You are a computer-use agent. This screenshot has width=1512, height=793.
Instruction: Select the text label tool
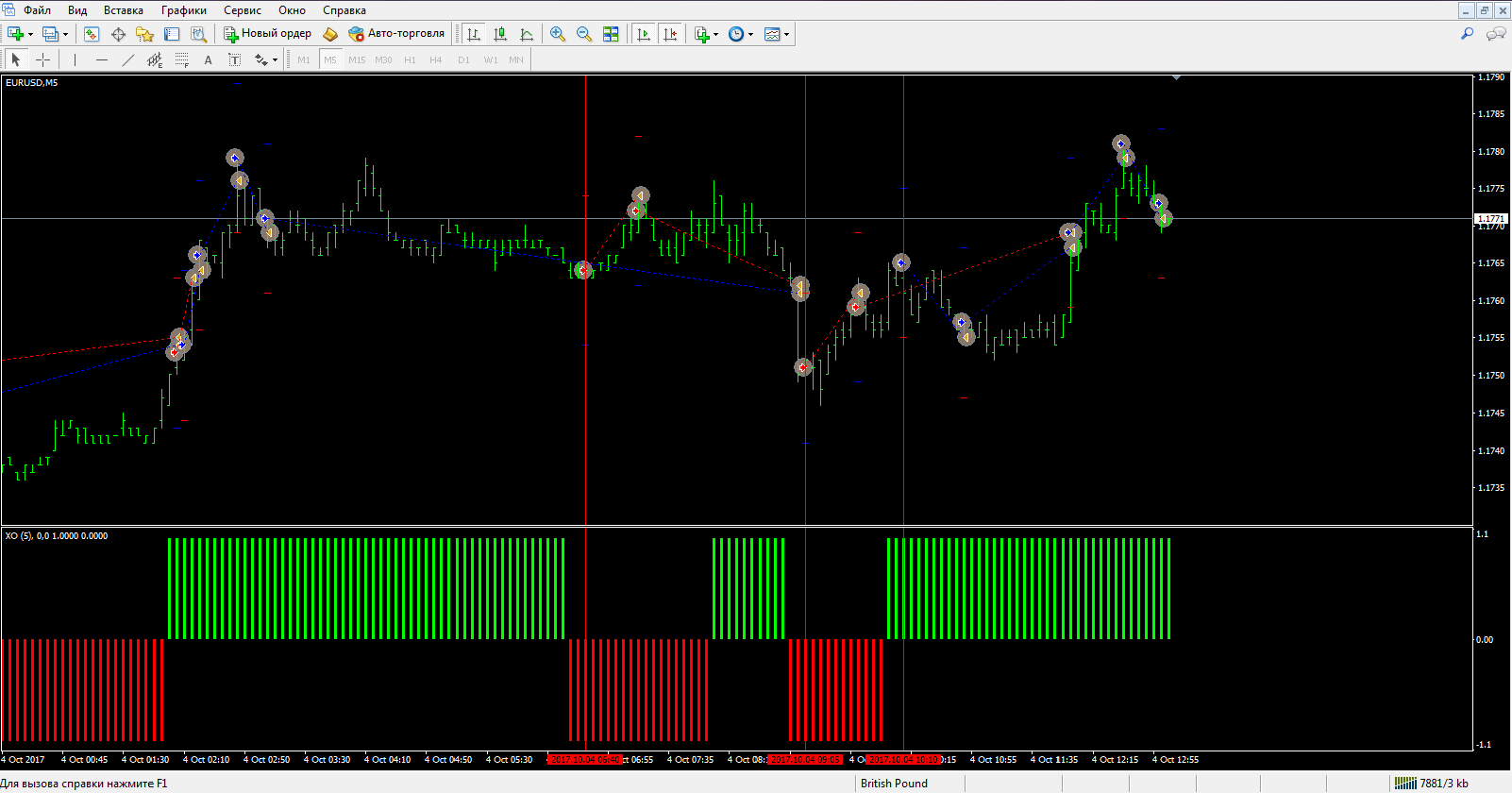(x=234, y=59)
